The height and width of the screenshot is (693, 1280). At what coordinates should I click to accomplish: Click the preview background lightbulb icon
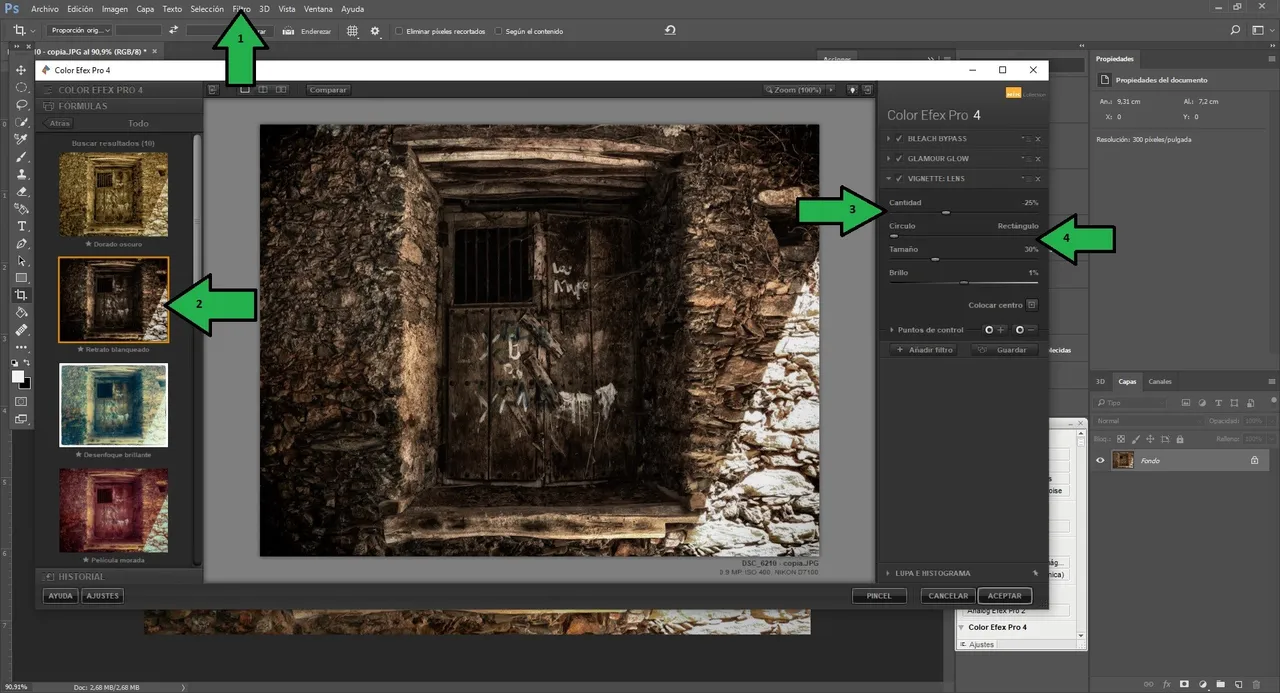pos(852,90)
